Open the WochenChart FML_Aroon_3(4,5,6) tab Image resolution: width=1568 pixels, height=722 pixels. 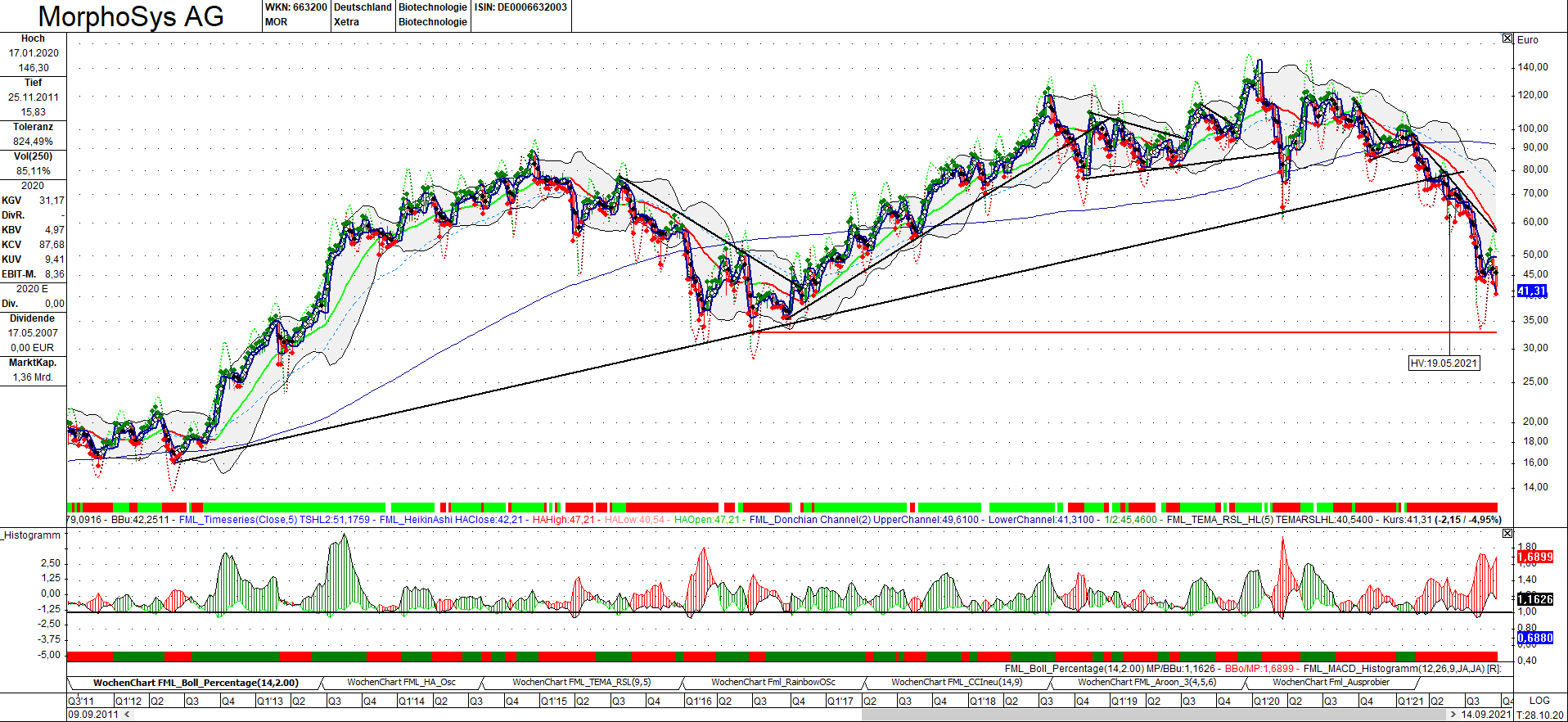coord(1147,683)
